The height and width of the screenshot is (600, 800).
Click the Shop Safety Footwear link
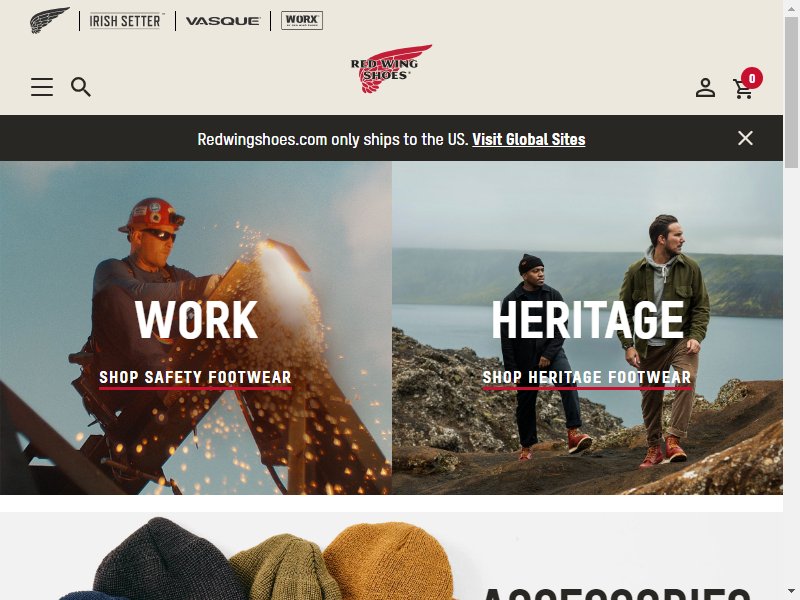point(195,378)
